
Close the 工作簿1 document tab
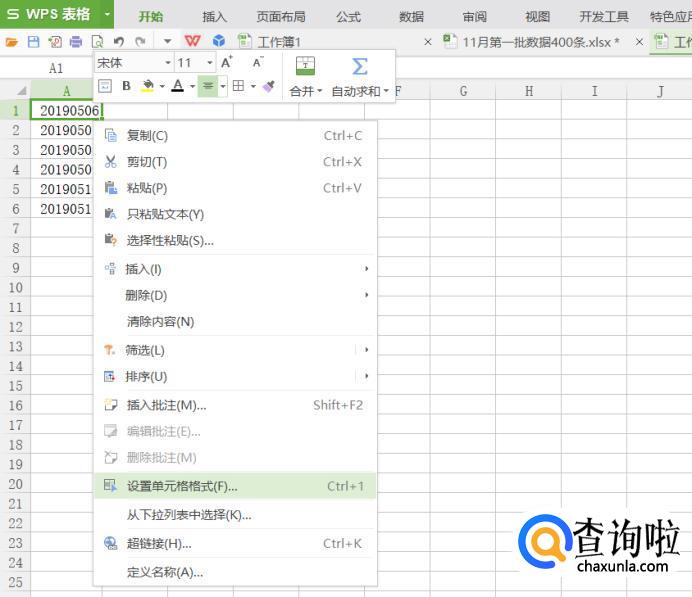tap(428, 42)
